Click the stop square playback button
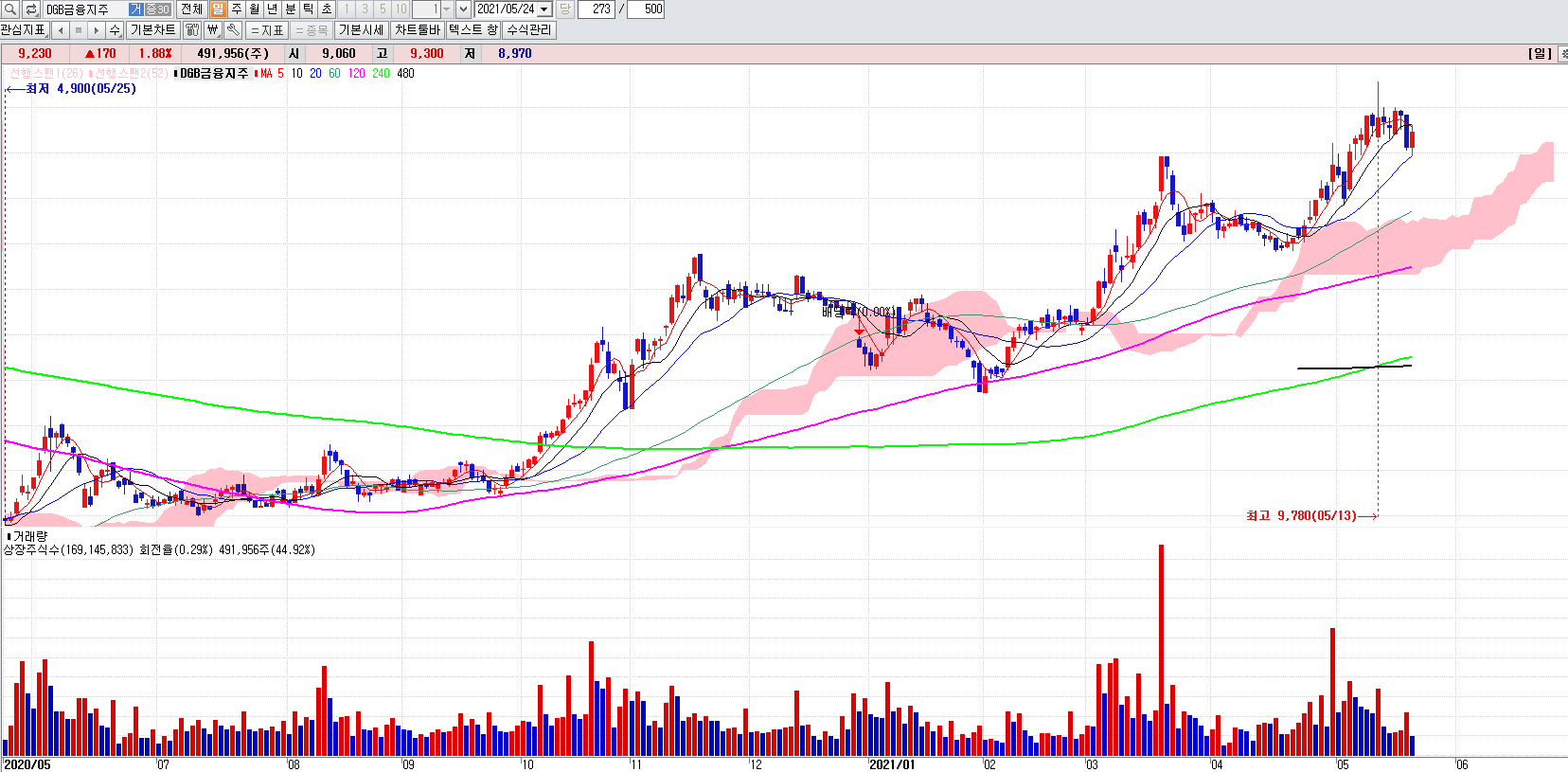Image resolution: width=1568 pixels, height=772 pixels. 79,29
